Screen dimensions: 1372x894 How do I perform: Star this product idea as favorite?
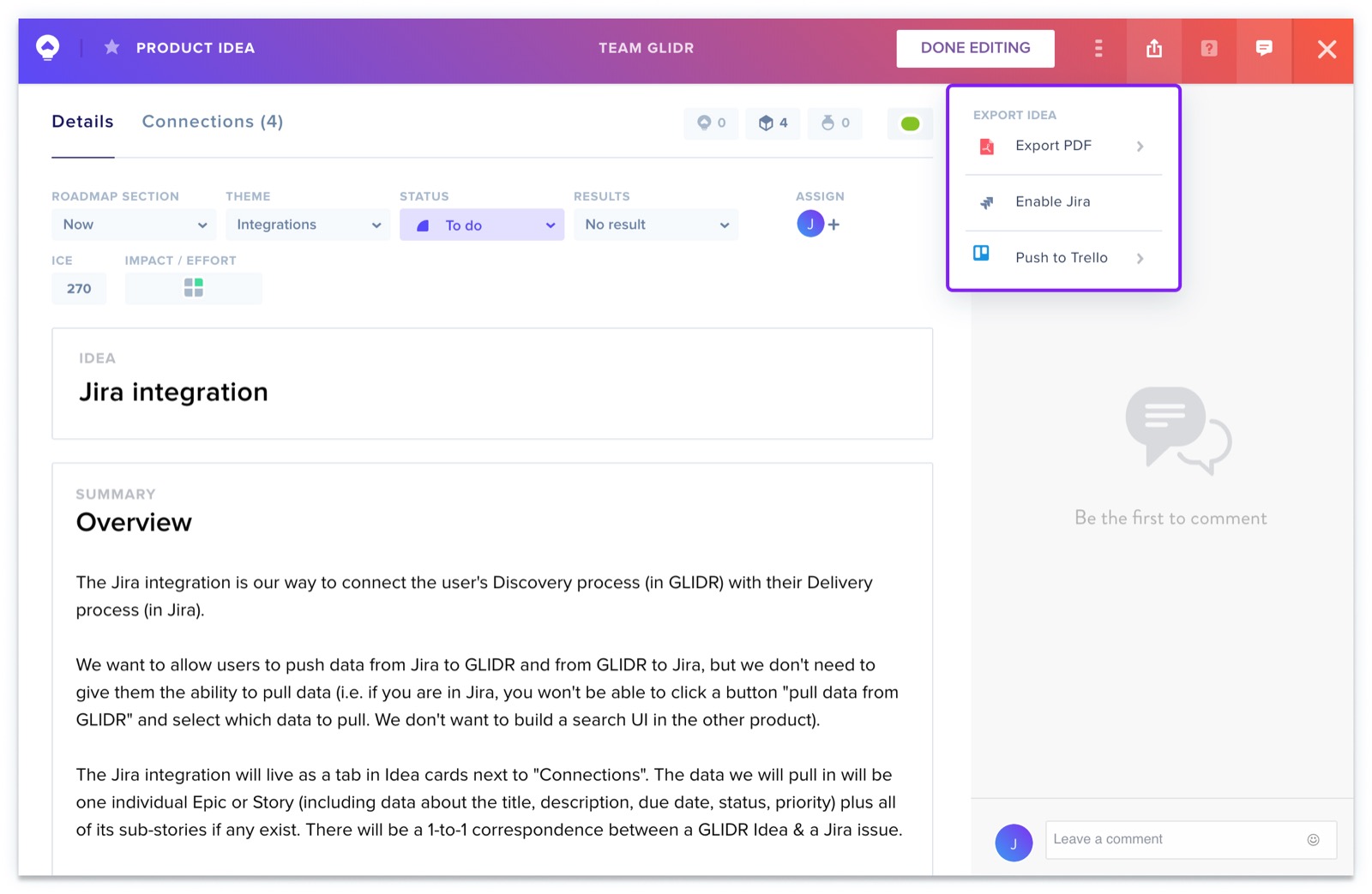coord(111,48)
